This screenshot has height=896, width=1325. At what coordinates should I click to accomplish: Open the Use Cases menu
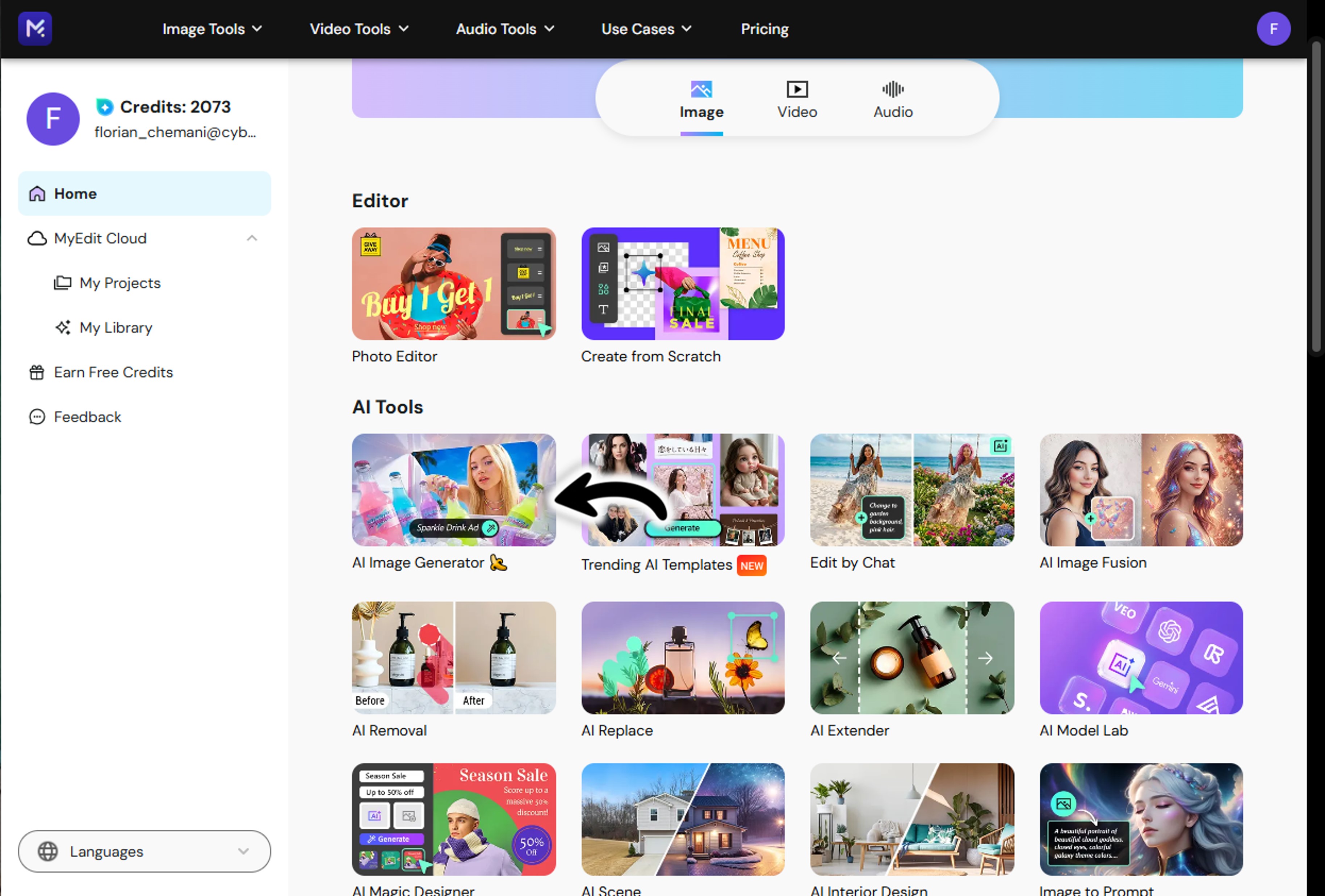point(646,29)
